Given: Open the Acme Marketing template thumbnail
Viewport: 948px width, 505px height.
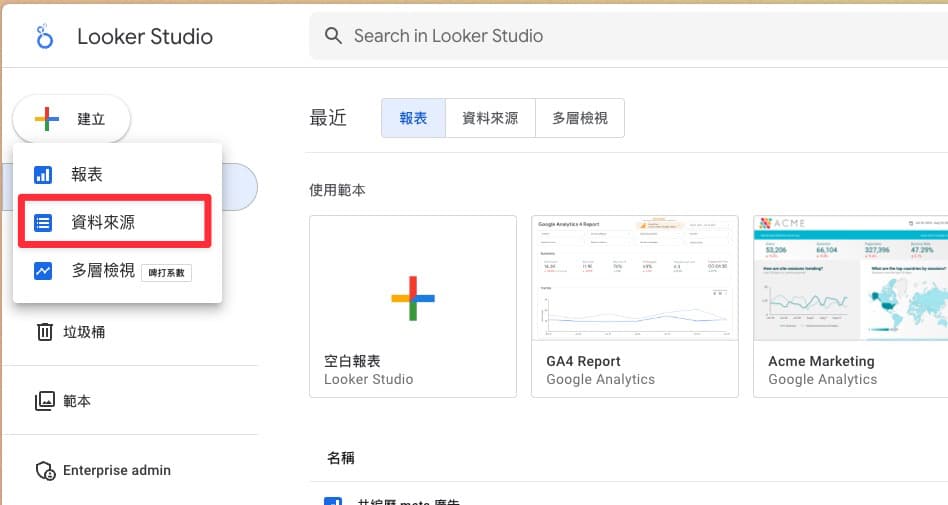Looking at the screenshot, I should pyautogui.click(x=850, y=278).
